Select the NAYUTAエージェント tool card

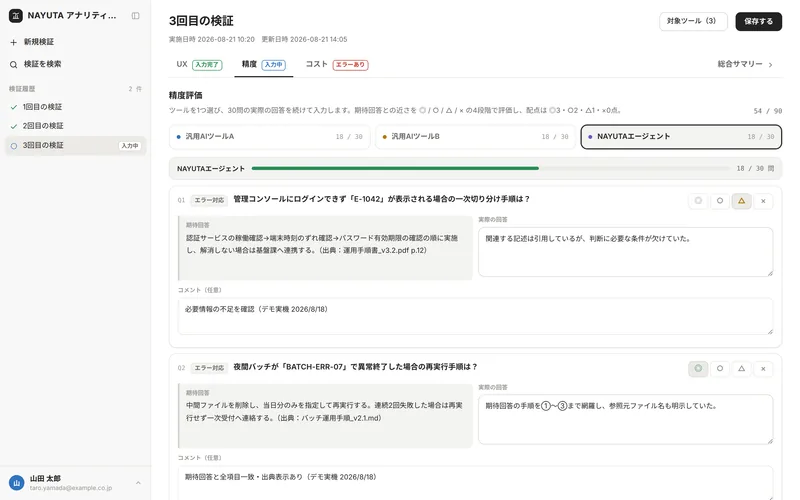681,137
